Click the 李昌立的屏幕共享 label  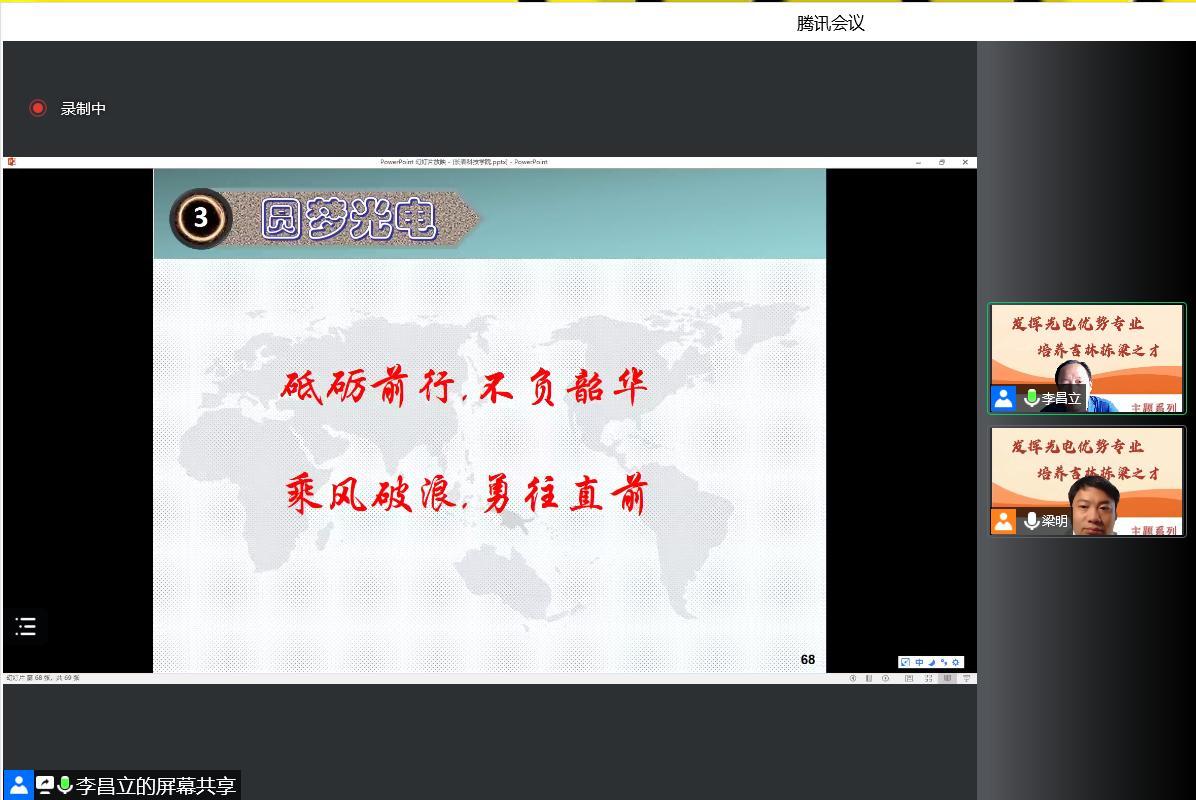(155, 786)
